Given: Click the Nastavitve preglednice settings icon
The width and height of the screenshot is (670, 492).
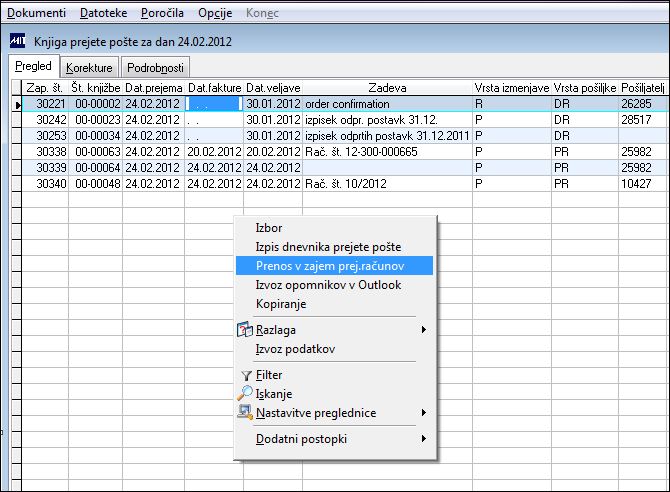Looking at the screenshot, I should 245,412.
